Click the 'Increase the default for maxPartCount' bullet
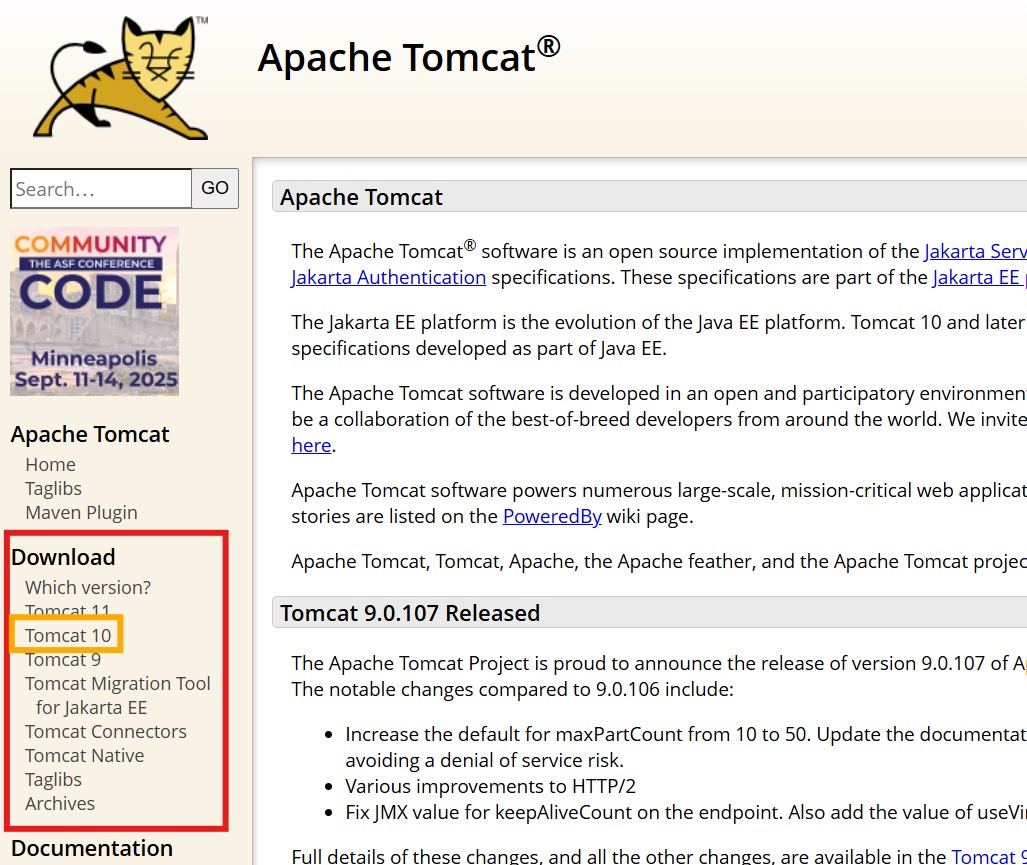 (x=686, y=746)
